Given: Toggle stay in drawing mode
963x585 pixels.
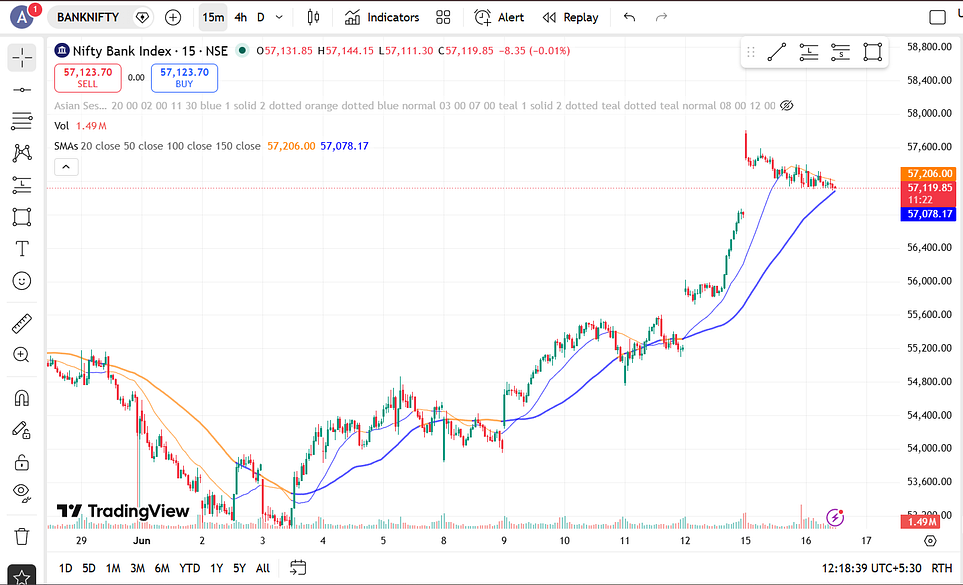Looking at the screenshot, I should point(22,430).
